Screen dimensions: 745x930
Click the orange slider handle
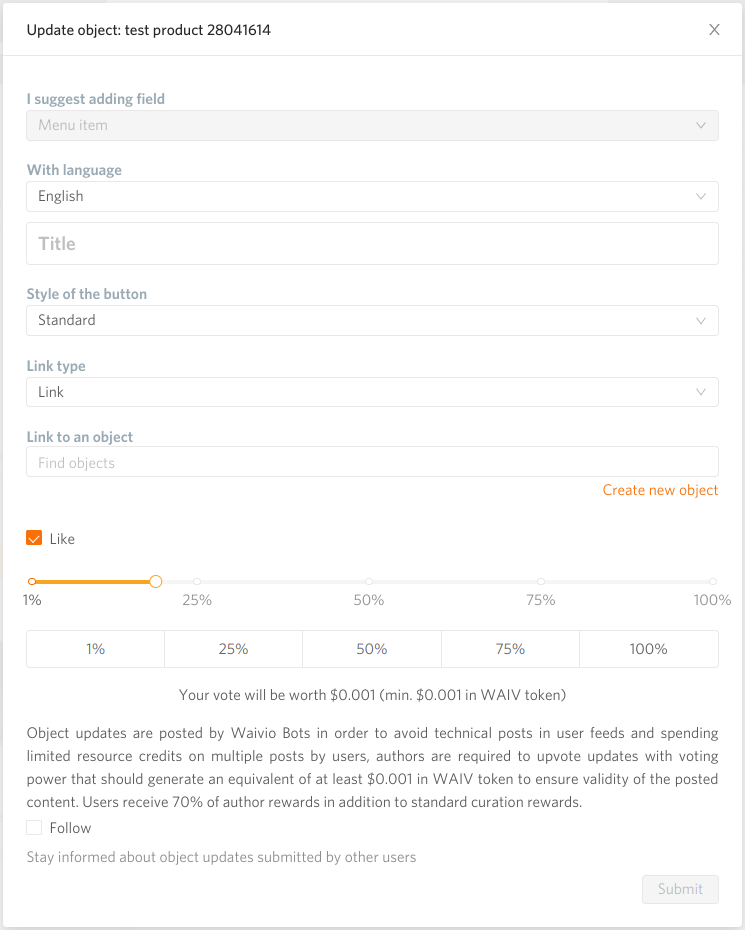click(155, 581)
